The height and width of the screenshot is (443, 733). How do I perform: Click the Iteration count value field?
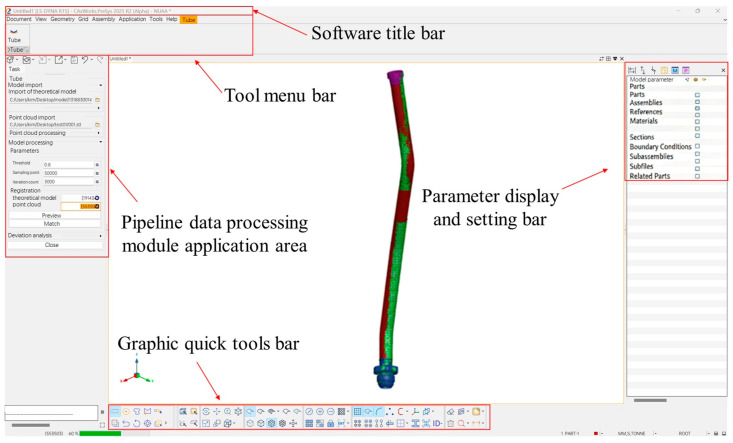click(68, 181)
